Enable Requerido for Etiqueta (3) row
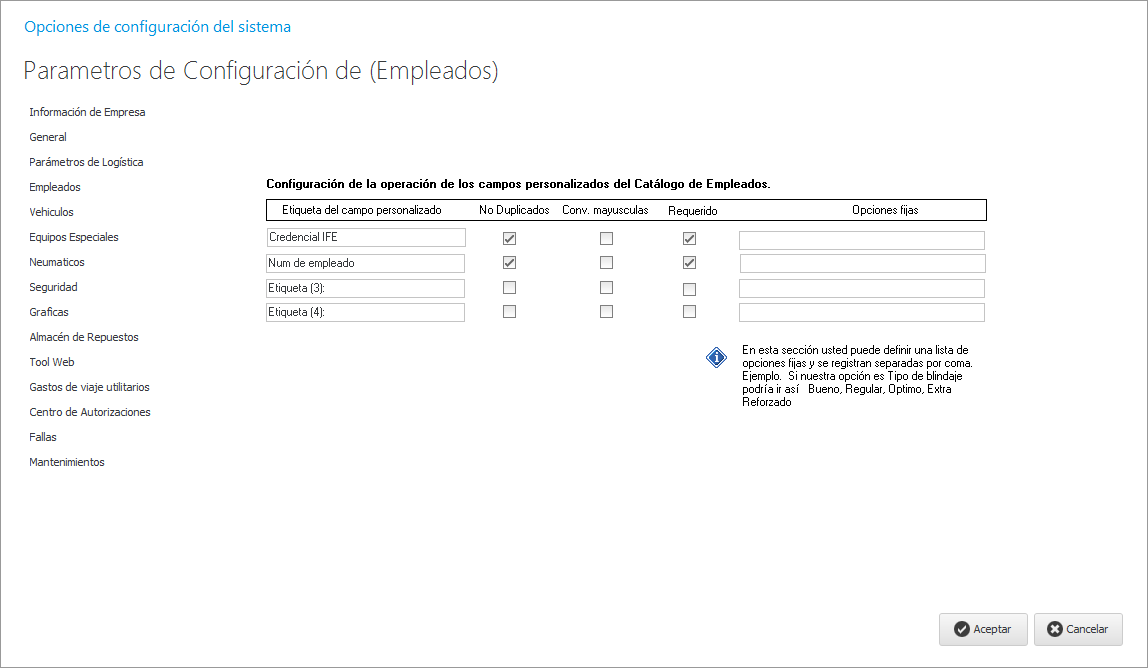Screen dimensions: 1148x668 (689, 289)
